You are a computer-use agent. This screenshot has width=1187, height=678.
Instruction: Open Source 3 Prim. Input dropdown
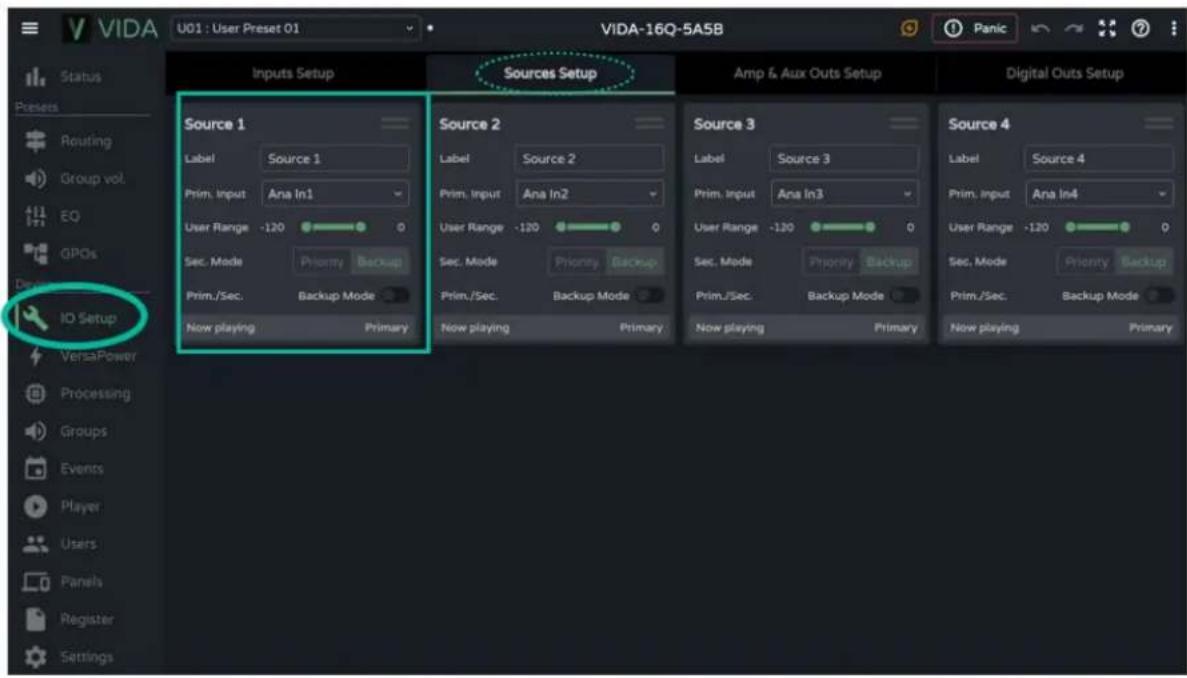(x=845, y=194)
